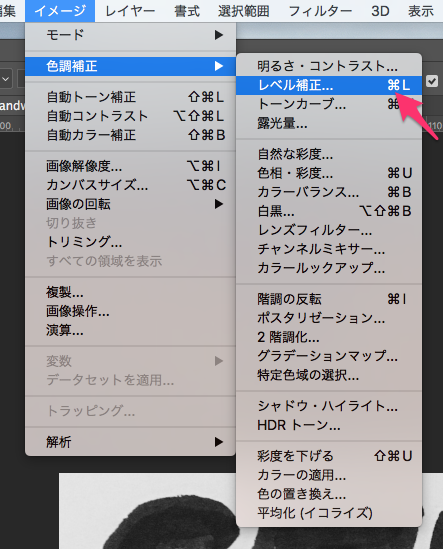The image size is (443, 549).
Task: Choose 画像操作 command
Action: point(130,311)
